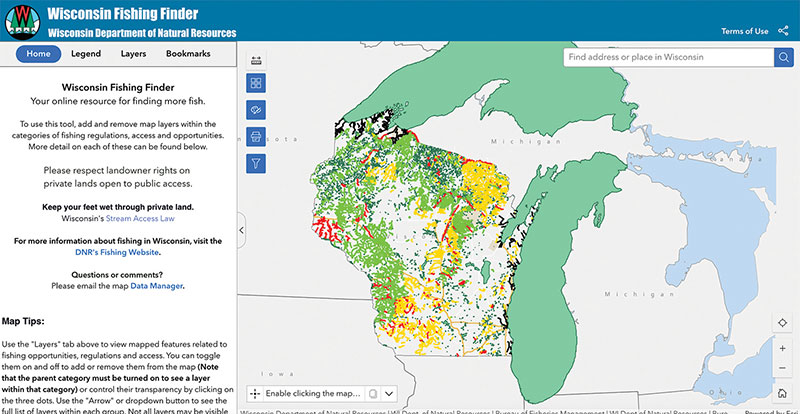This screenshot has width=800, height=414.
Task: Click 'Questions or comments?' text
Action: click(x=117, y=275)
